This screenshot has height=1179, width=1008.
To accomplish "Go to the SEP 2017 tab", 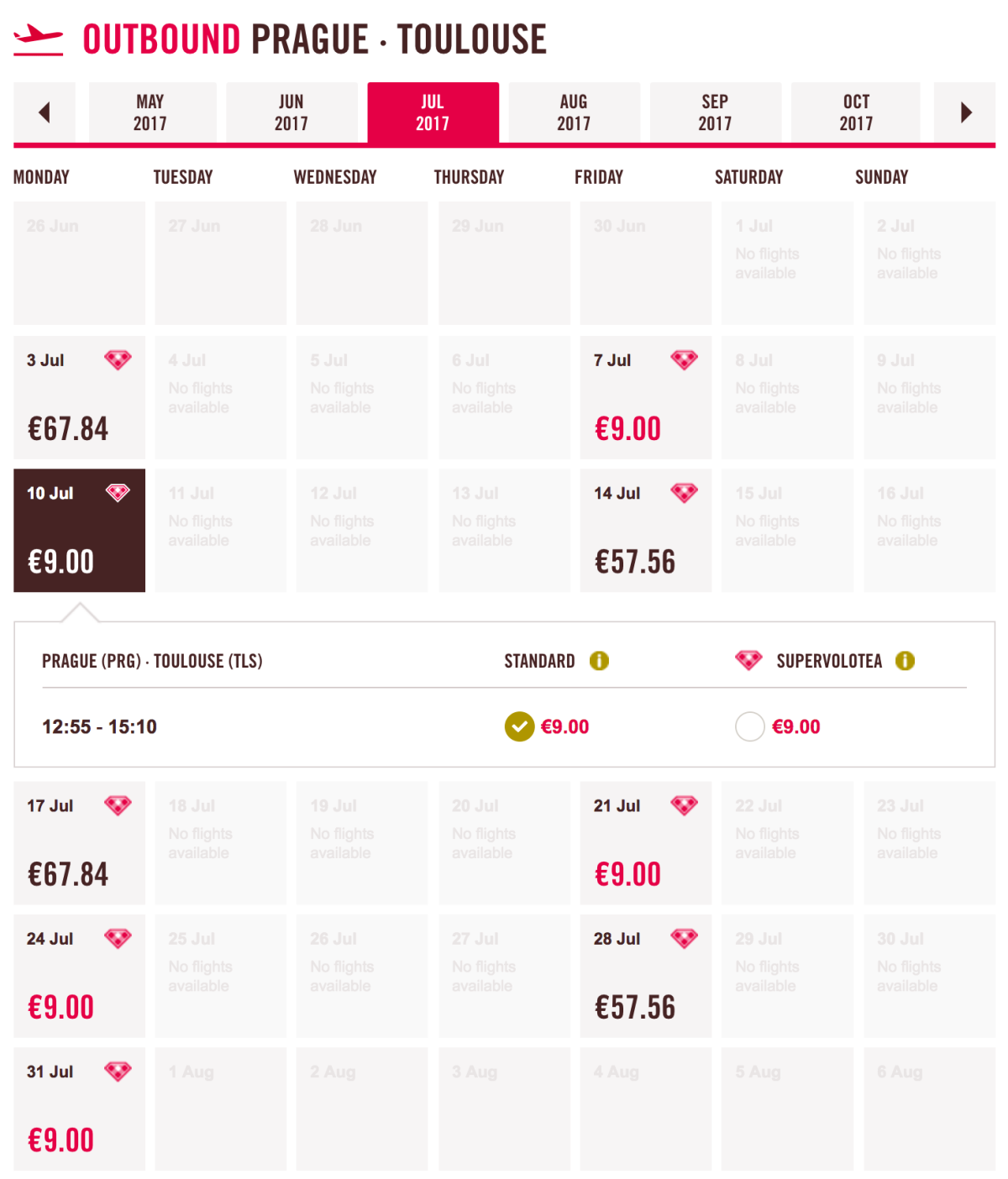I will click(715, 113).
